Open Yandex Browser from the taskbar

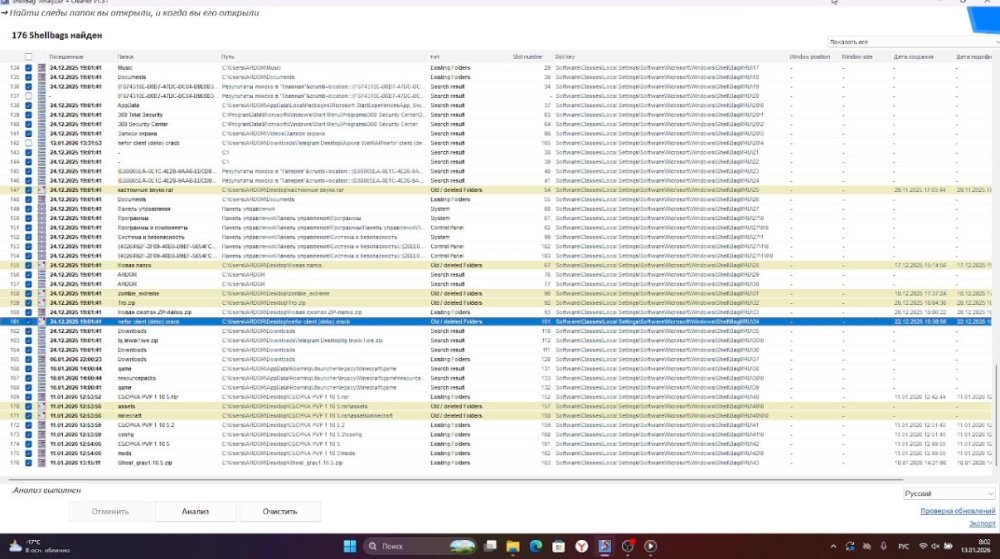pyautogui.click(x=582, y=546)
